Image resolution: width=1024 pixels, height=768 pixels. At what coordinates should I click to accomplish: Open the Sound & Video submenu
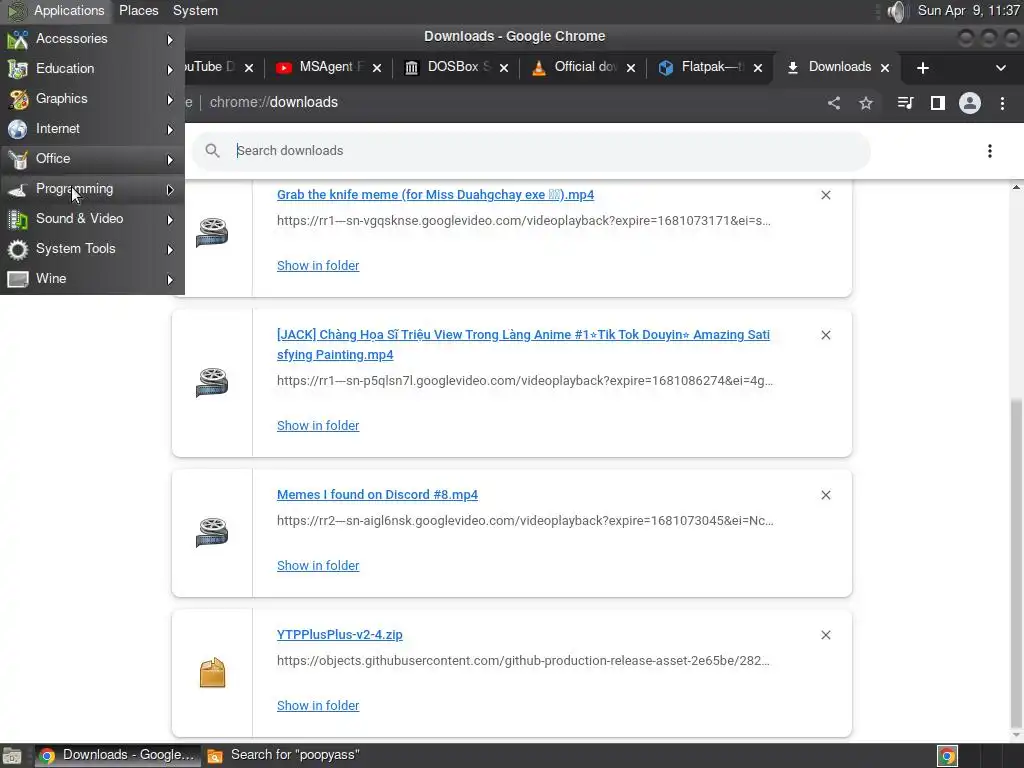pyautogui.click(x=92, y=219)
